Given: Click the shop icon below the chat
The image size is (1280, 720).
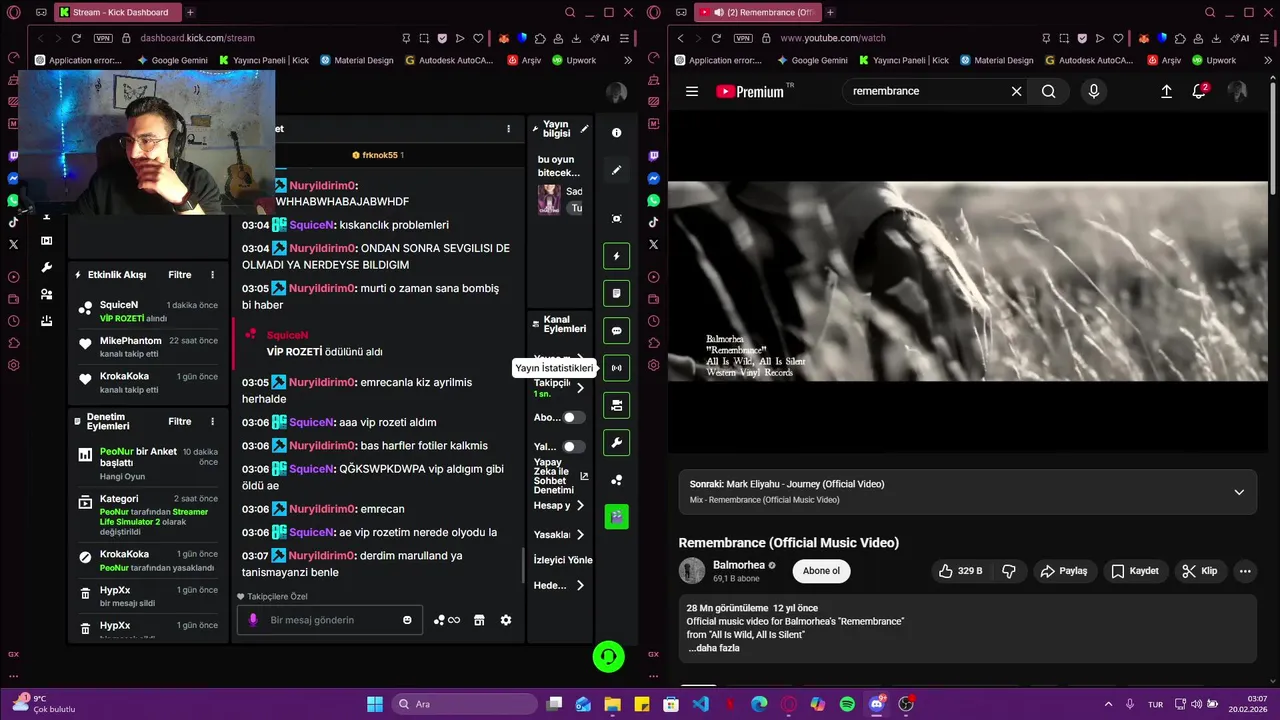Looking at the screenshot, I should click(479, 620).
